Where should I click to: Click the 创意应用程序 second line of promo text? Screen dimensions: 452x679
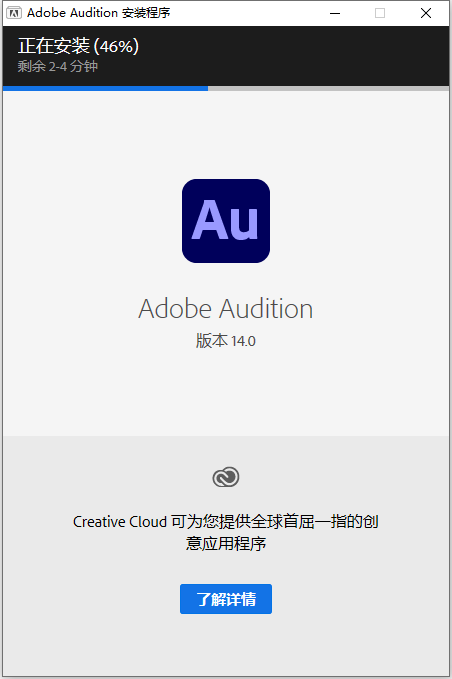click(x=226, y=543)
